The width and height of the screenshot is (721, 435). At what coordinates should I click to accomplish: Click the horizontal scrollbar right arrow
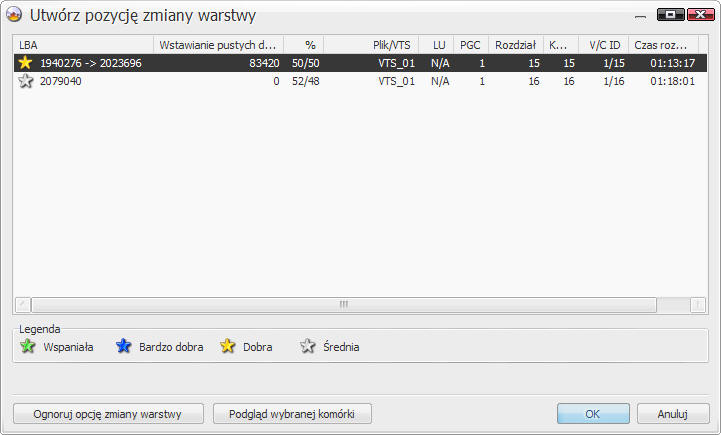tap(698, 304)
